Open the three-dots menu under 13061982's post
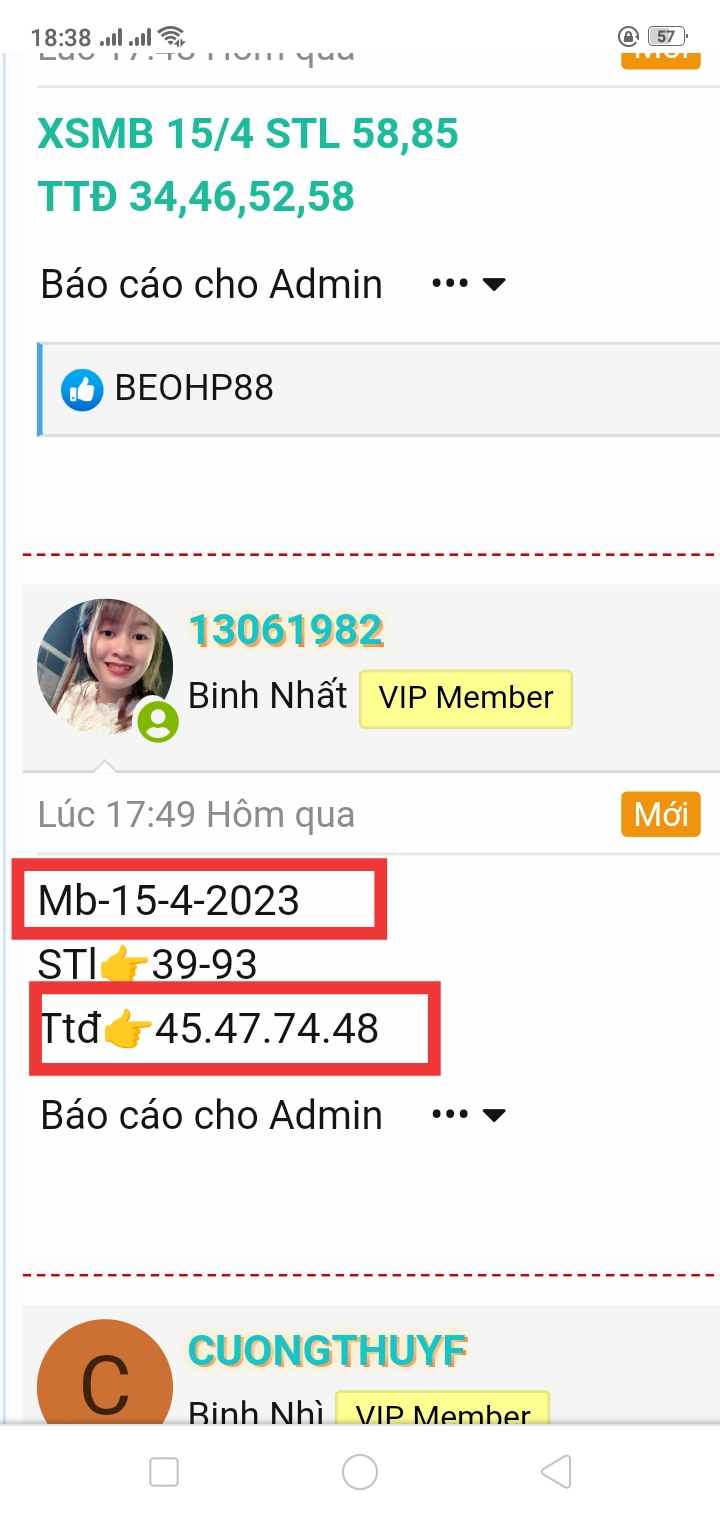The width and height of the screenshot is (720, 1520). pyautogui.click(x=450, y=1114)
